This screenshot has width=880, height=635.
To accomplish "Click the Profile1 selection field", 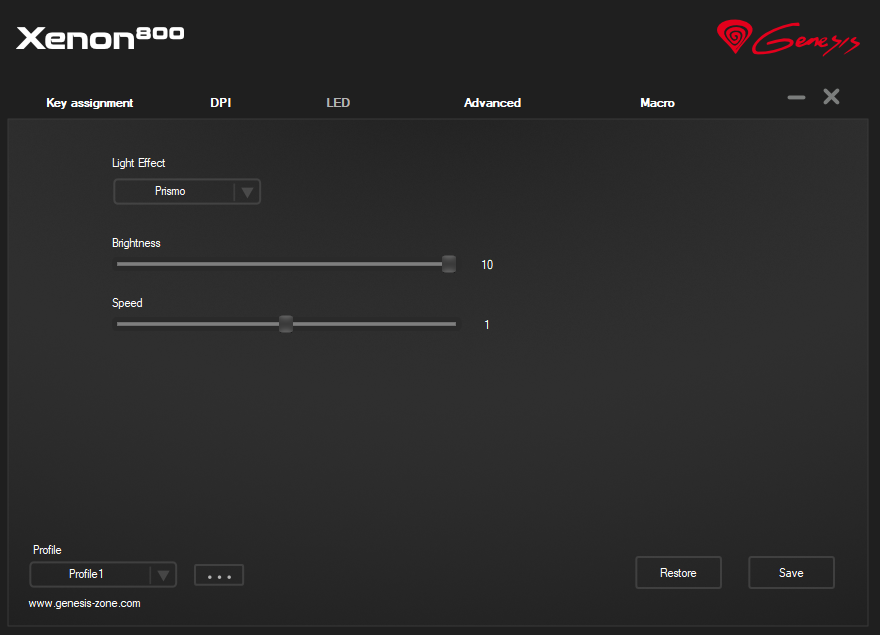I will pyautogui.click(x=88, y=575).
